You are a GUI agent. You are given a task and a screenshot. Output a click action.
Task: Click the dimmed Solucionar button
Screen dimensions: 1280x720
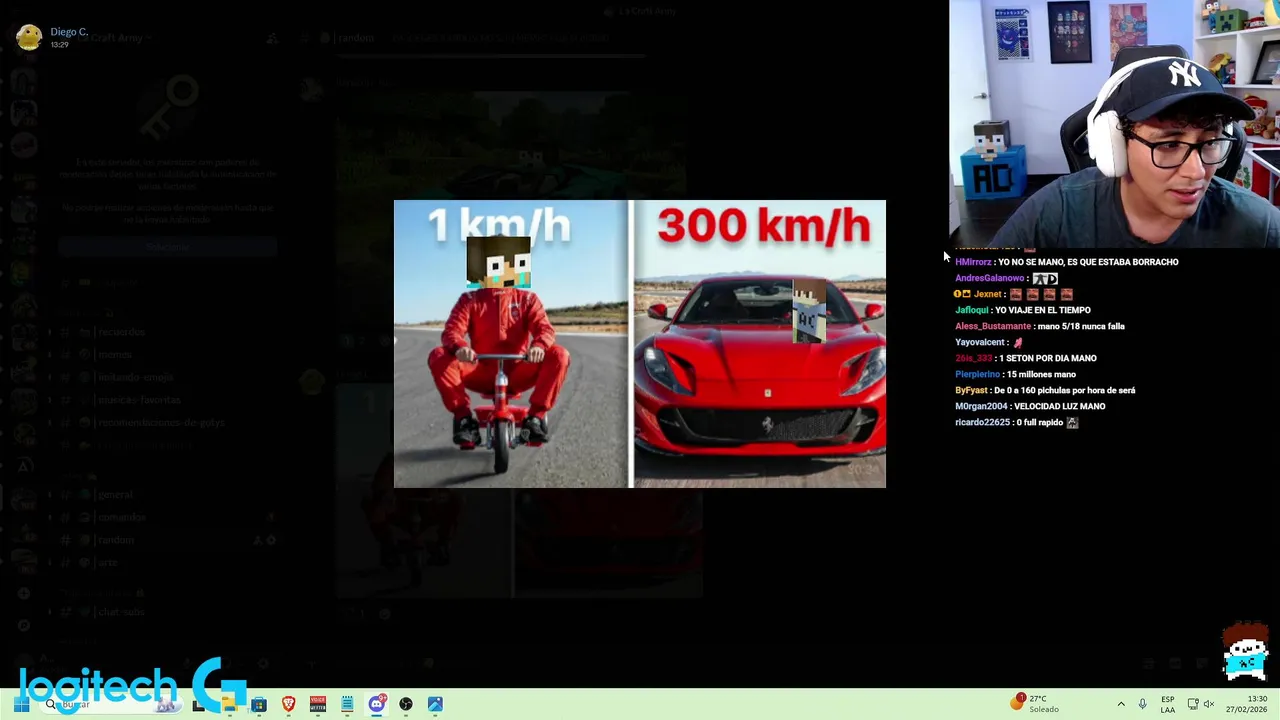pyautogui.click(x=168, y=246)
